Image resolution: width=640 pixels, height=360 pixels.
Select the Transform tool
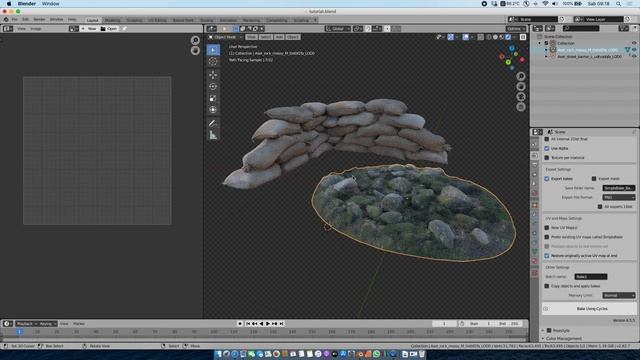pos(213,109)
